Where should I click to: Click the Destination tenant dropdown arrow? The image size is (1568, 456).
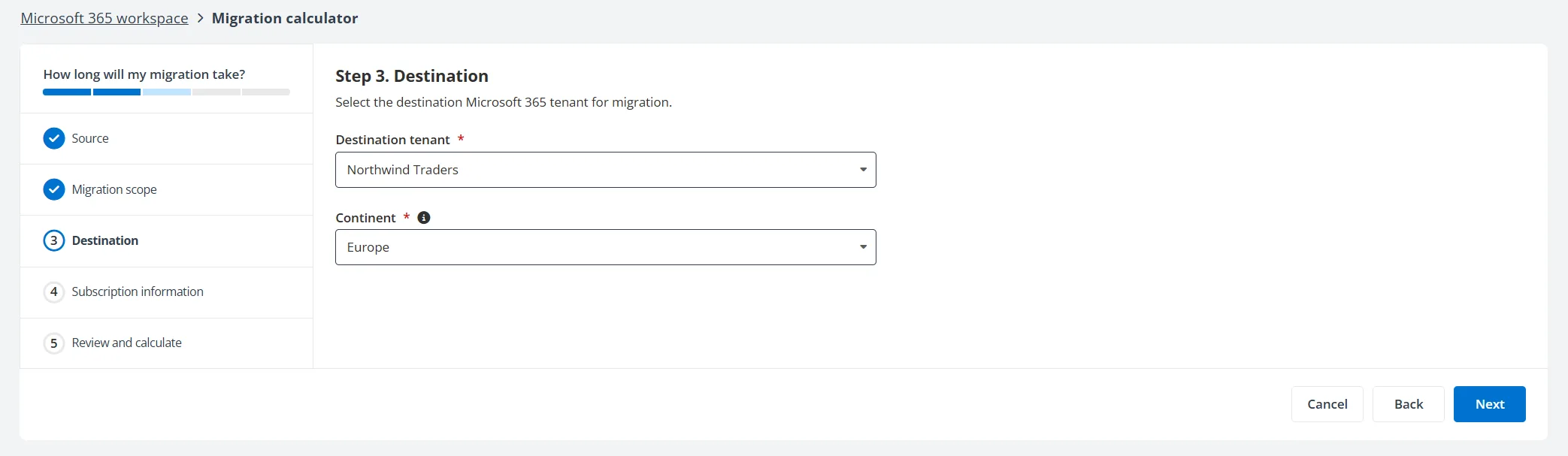[x=863, y=170]
